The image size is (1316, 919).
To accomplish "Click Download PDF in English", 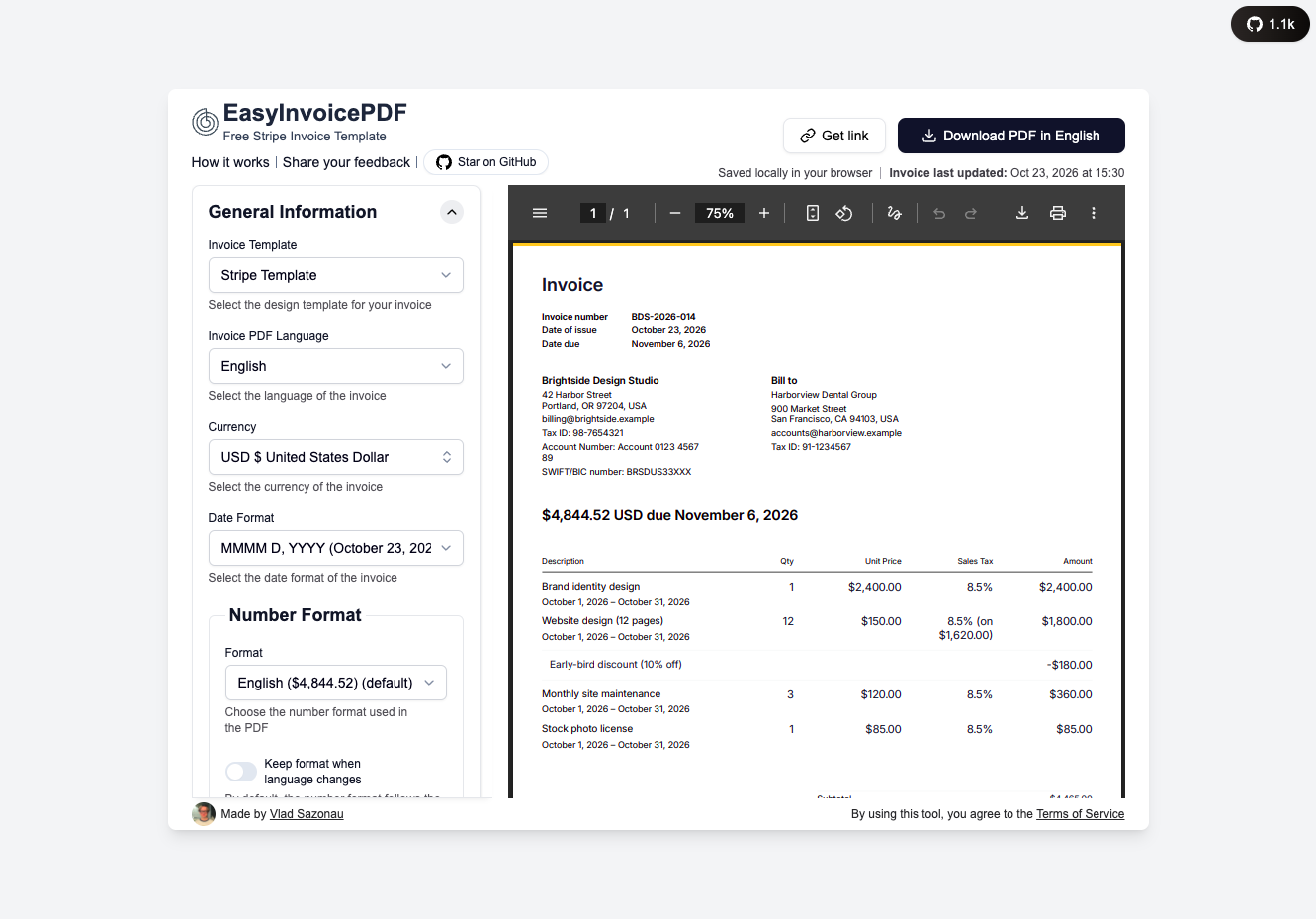I will click(1011, 136).
